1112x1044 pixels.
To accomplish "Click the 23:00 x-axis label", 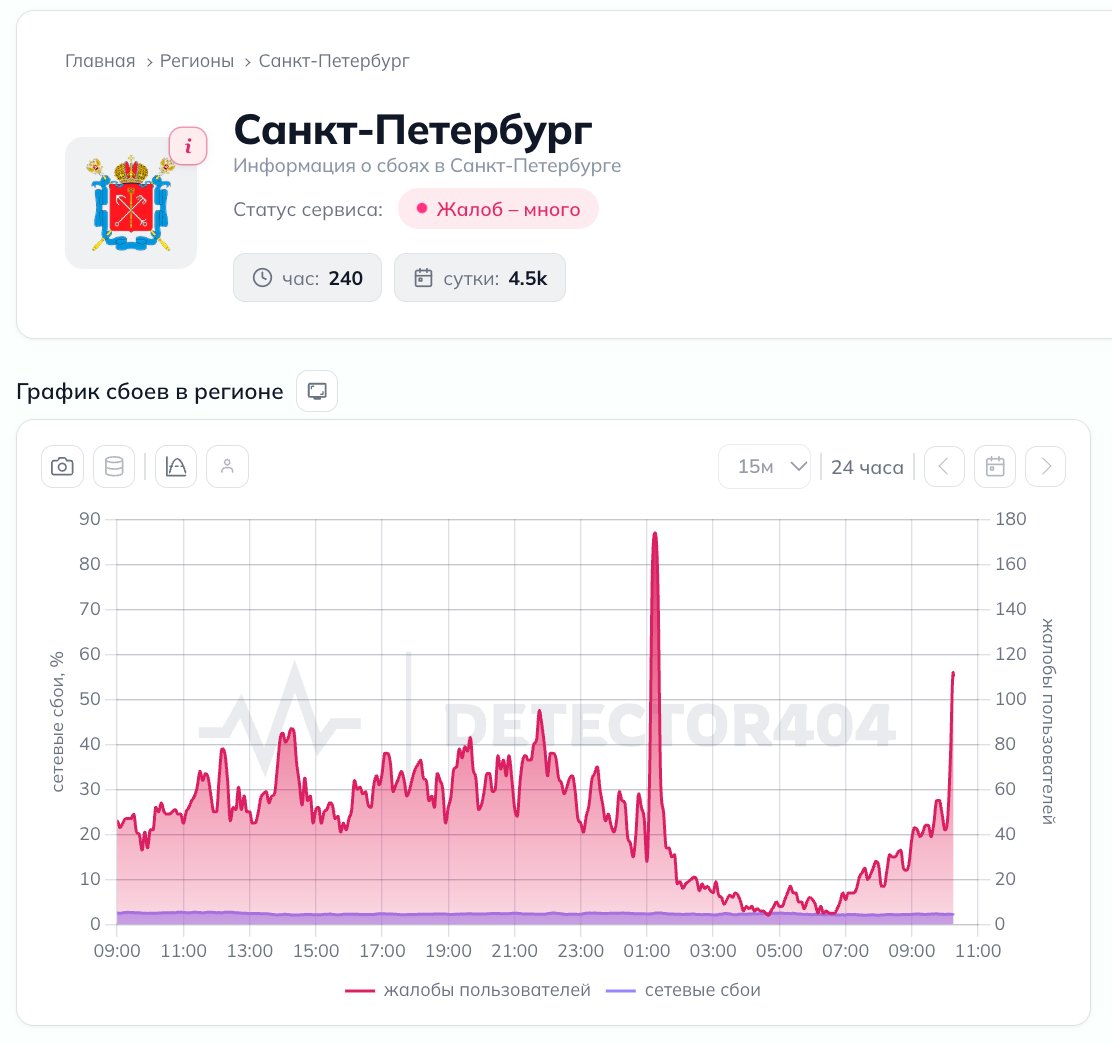I will pyautogui.click(x=580, y=951).
